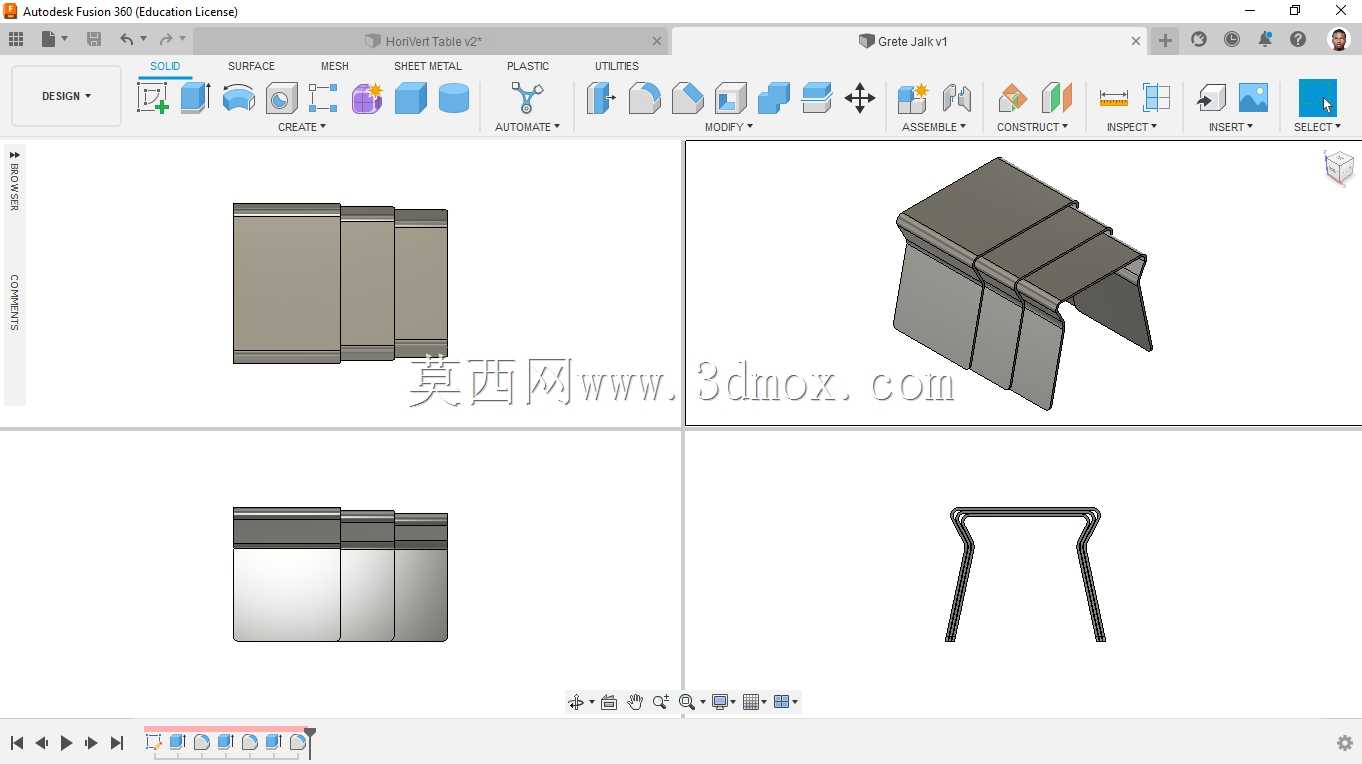This screenshot has height=764, width=1362.
Task: Open the COMMENTS panel
Action: coord(14,302)
